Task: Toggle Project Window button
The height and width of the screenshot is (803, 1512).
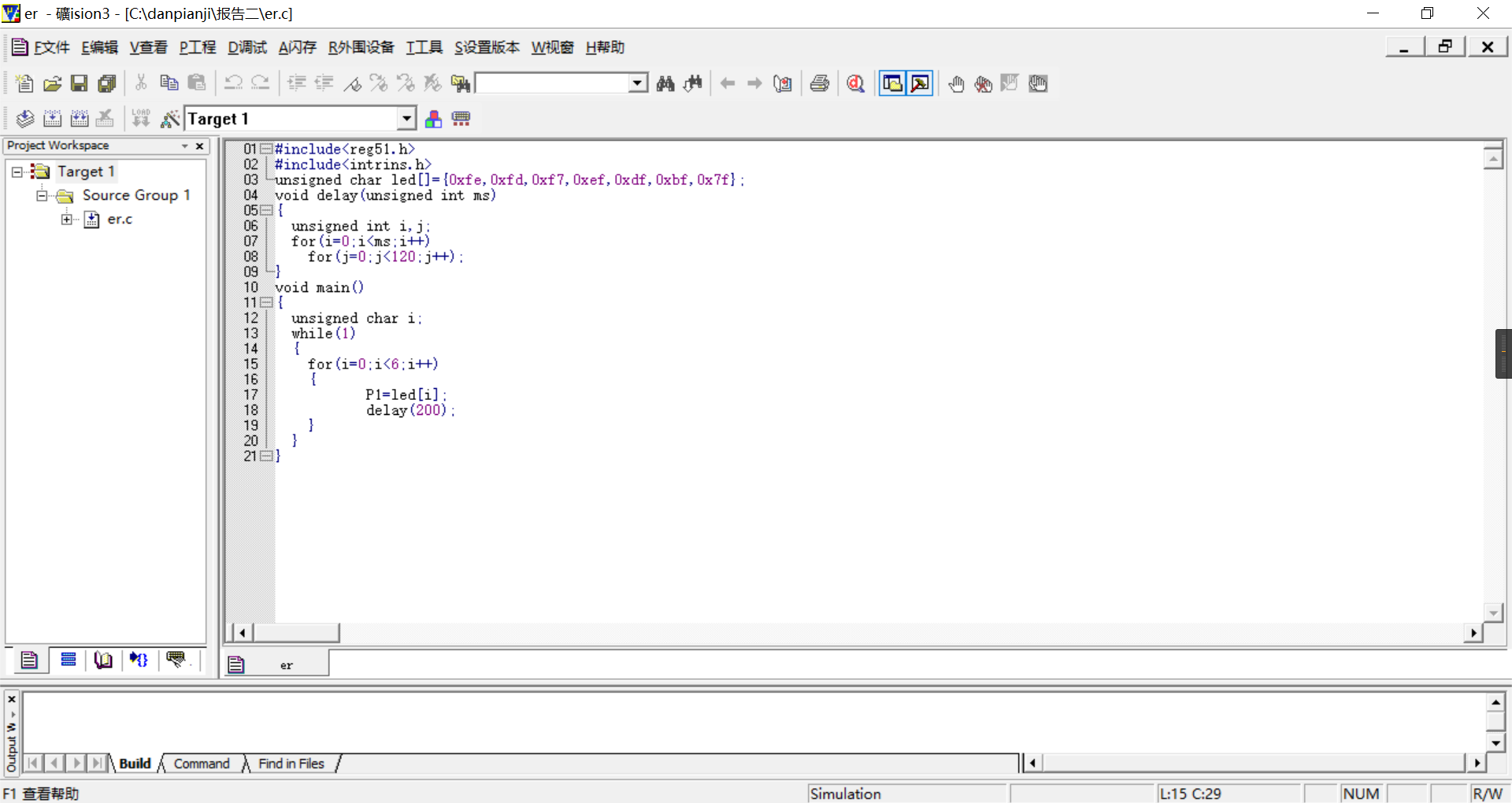Action: [x=892, y=83]
